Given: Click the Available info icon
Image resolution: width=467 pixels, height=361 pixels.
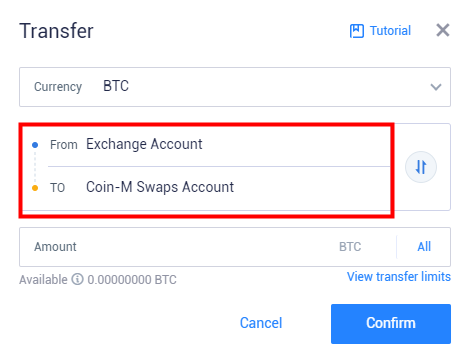Looking at the screenshot, I should point(77,279).
